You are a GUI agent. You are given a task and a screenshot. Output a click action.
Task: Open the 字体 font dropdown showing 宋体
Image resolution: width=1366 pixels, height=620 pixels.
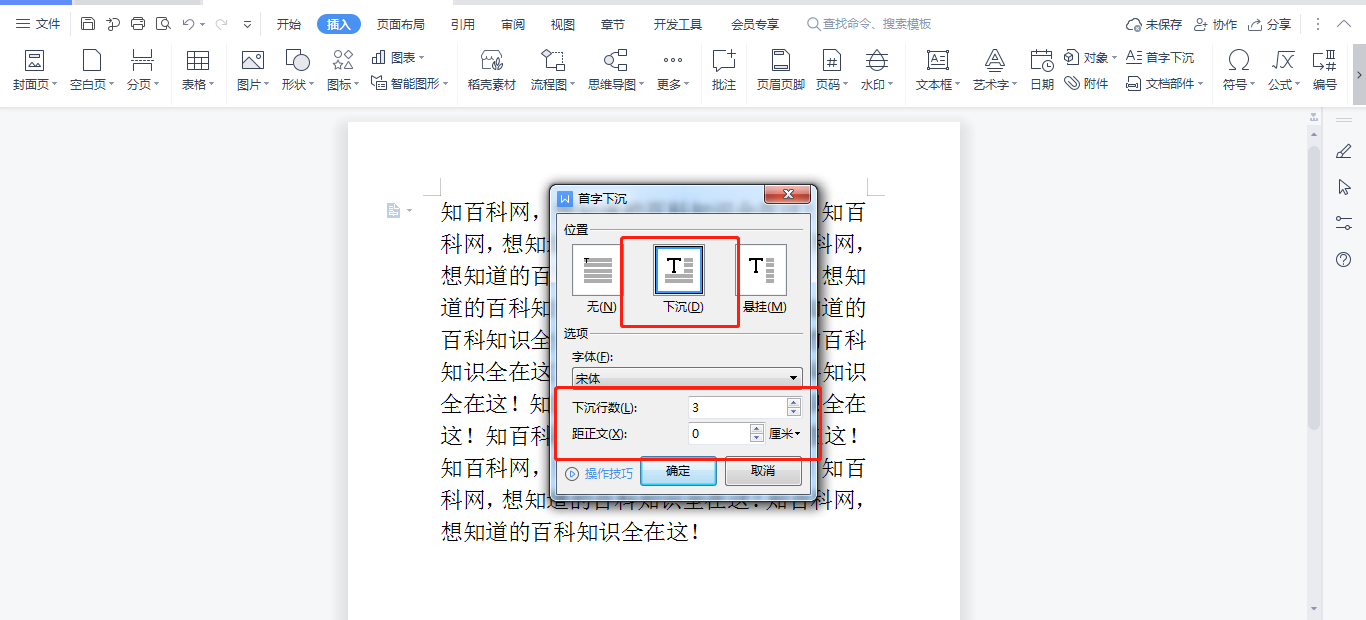(x=687, y=379)
